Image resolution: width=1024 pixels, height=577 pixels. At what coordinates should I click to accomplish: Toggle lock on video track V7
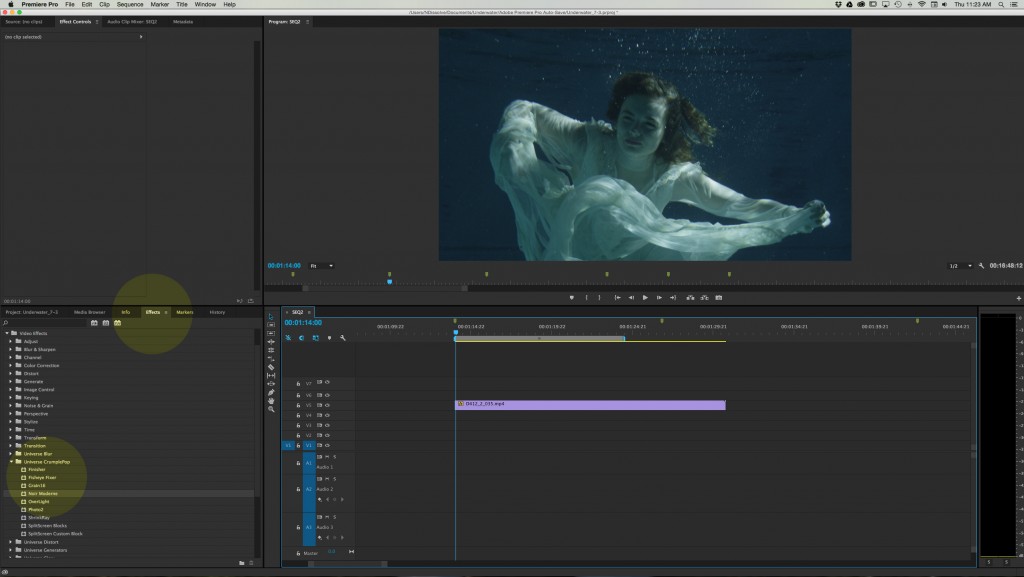[x=298, y=383]
